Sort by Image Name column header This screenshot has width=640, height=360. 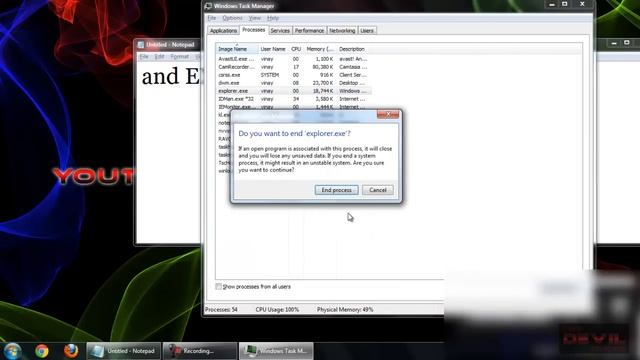(237, 49)
